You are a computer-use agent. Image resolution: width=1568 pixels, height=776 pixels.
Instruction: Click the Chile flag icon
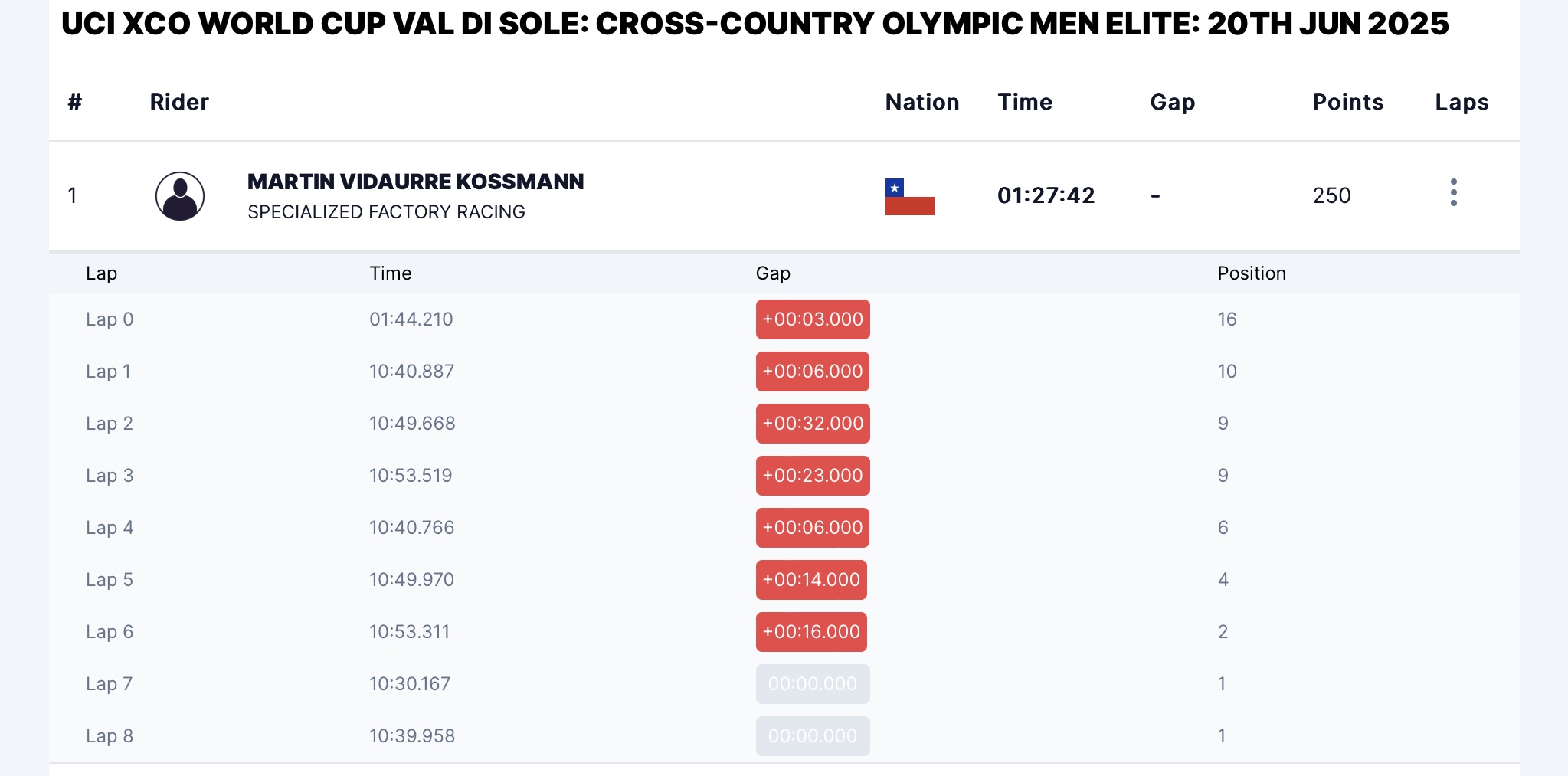(x=910, y=197)
